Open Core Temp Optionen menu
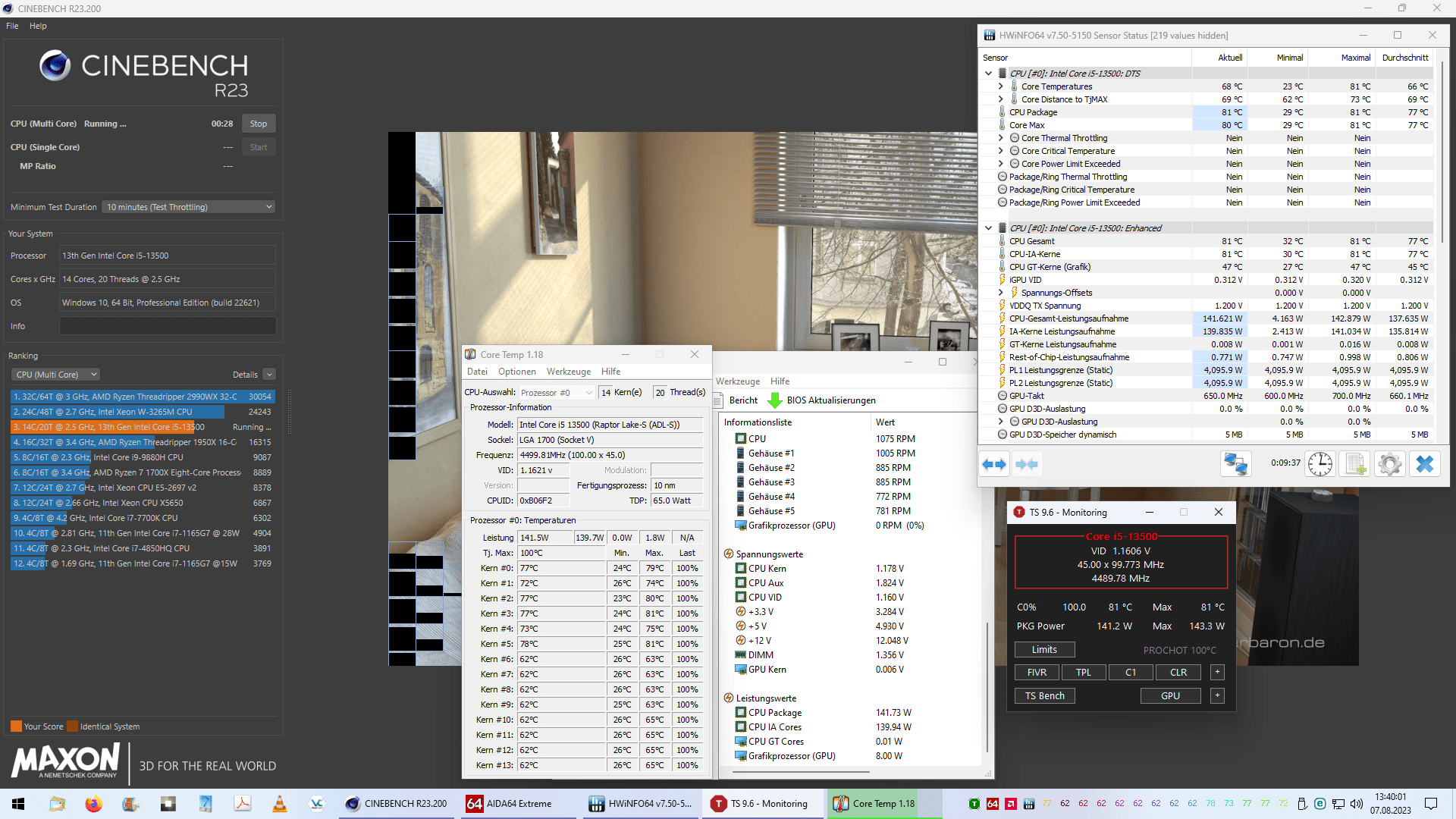This screenshot has width=1456, height=819. pyautogui.click(x=516, y=372)
